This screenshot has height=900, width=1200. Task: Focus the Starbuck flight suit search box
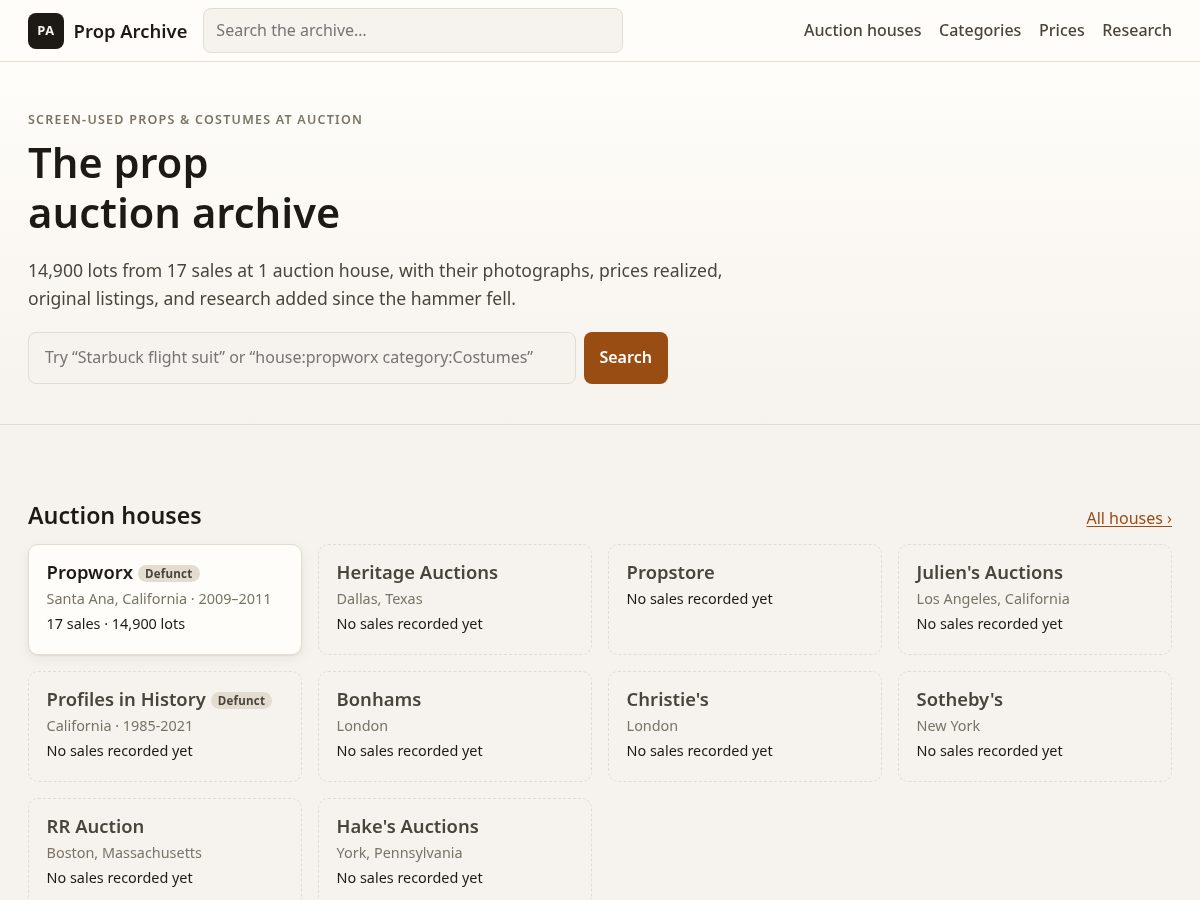coord(302,358)
